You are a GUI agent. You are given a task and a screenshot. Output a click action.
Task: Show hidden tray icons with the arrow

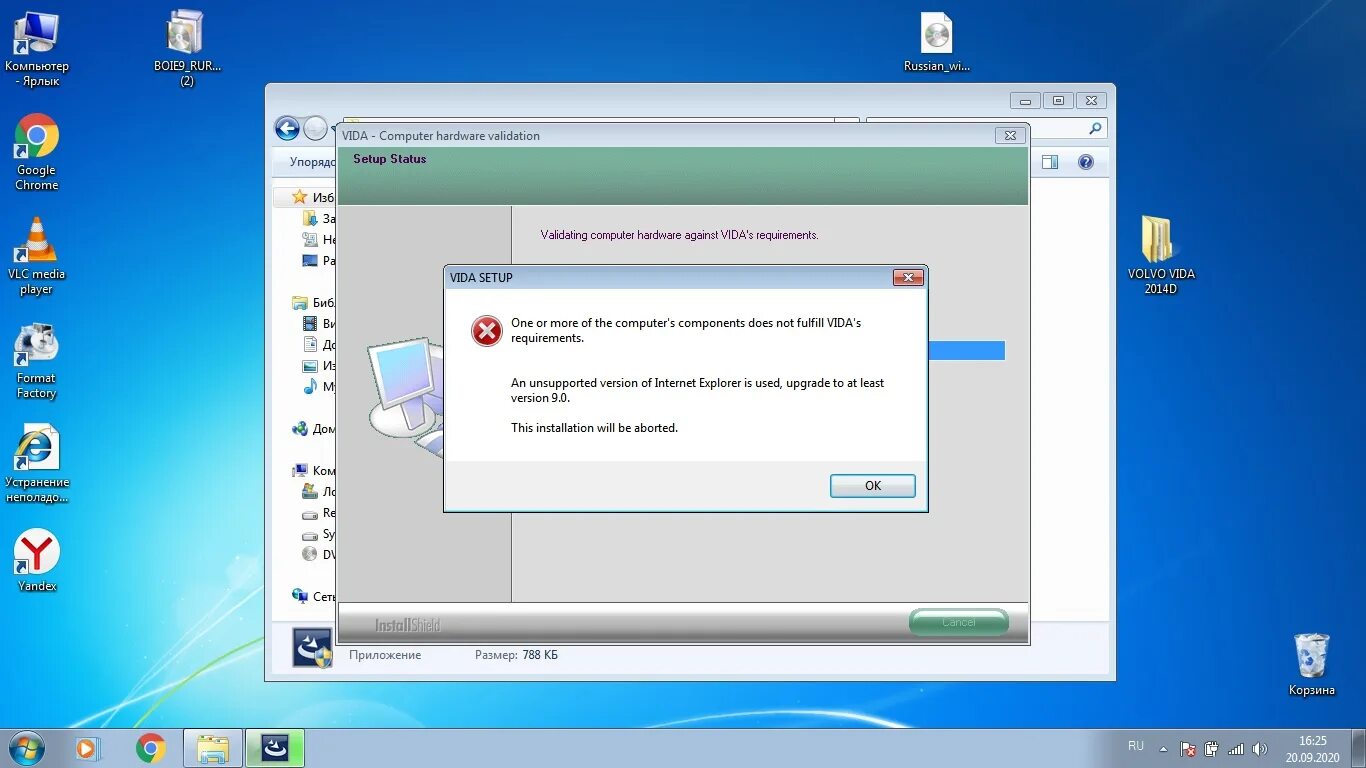point(1163,748)
